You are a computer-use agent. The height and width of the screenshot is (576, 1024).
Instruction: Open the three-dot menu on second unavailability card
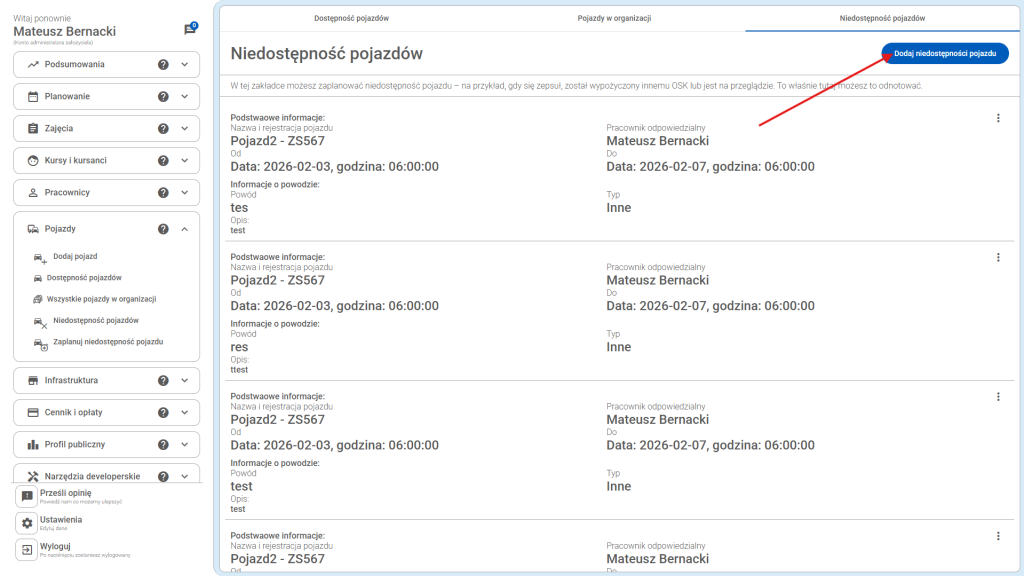(997, 257)
